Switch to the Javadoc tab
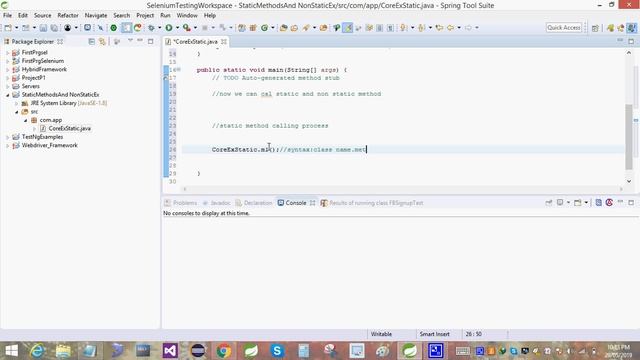640x360 pixels. click(x=216, y=203)
